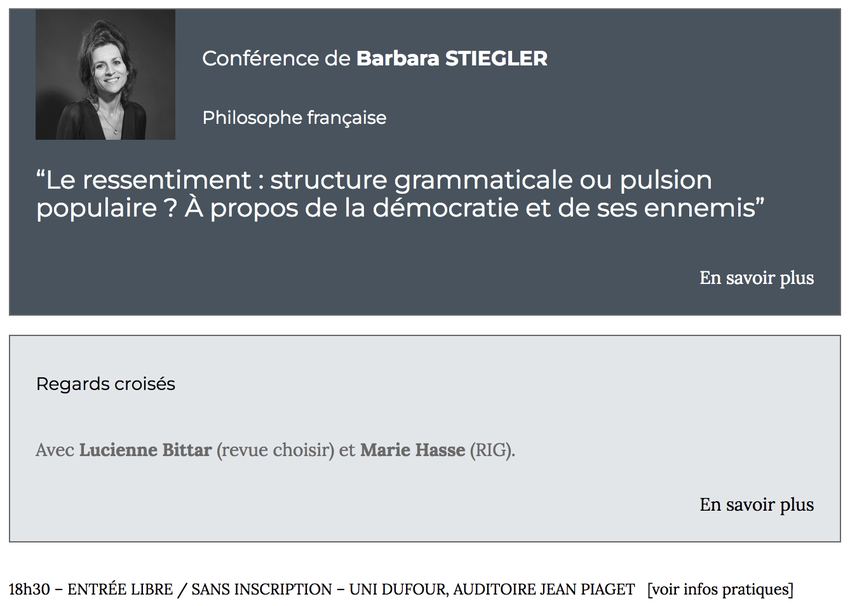
Task: Open "En savoir plus" in the Stiegler conference card
Action: click(x=756, y=278)
